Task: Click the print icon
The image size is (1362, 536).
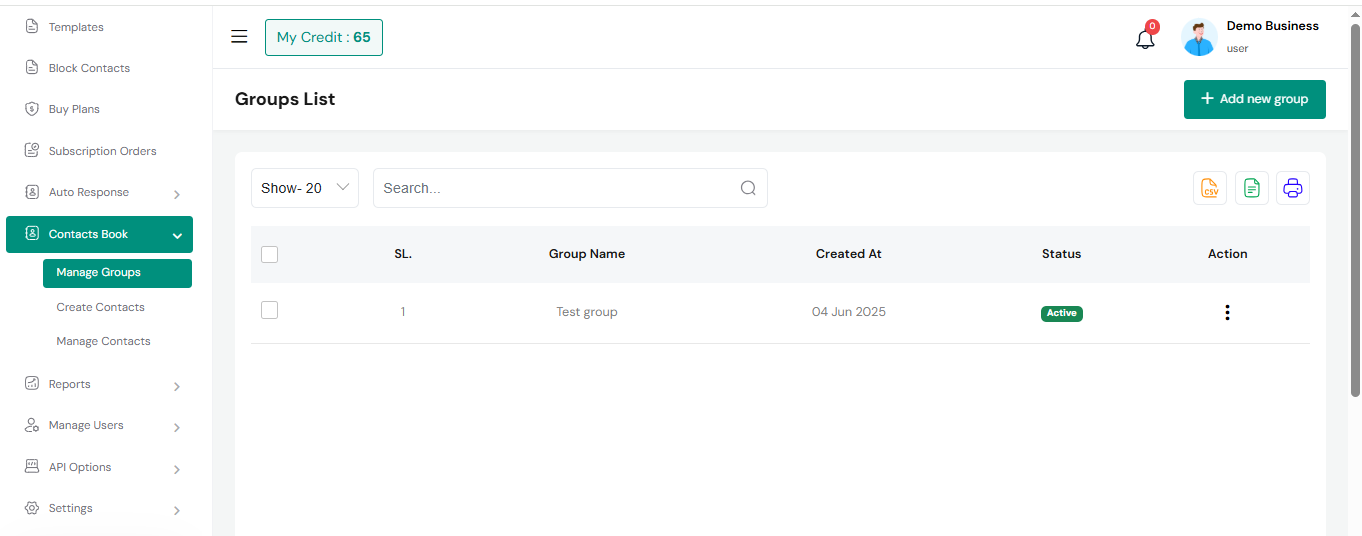Action: (1293, 188)
